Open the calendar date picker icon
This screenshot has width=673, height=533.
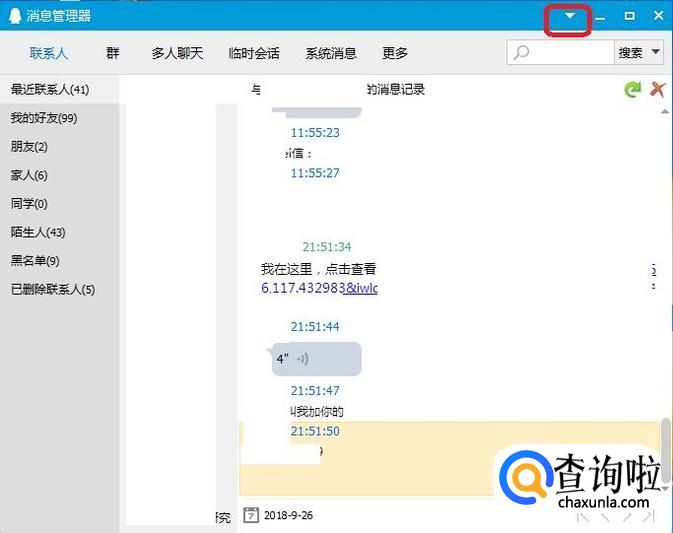pyautogui.click(x=251, y=516)
